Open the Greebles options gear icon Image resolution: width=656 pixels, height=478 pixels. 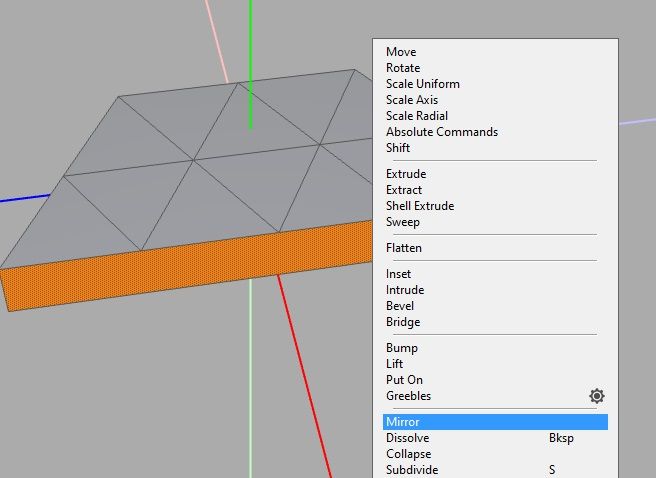point(596,396)
